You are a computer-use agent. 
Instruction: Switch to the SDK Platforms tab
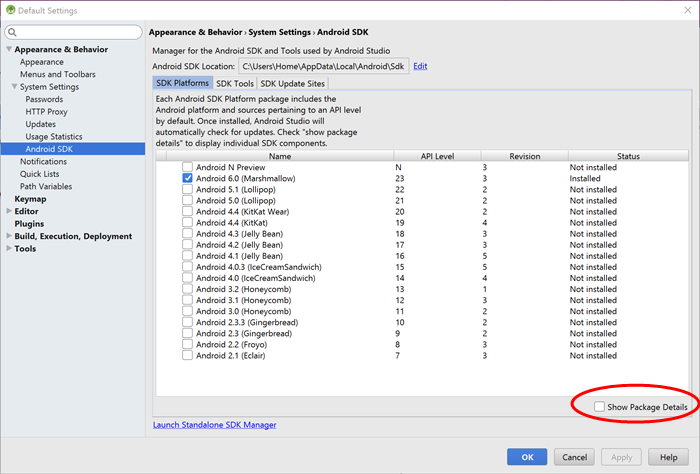tap(182, 83)
